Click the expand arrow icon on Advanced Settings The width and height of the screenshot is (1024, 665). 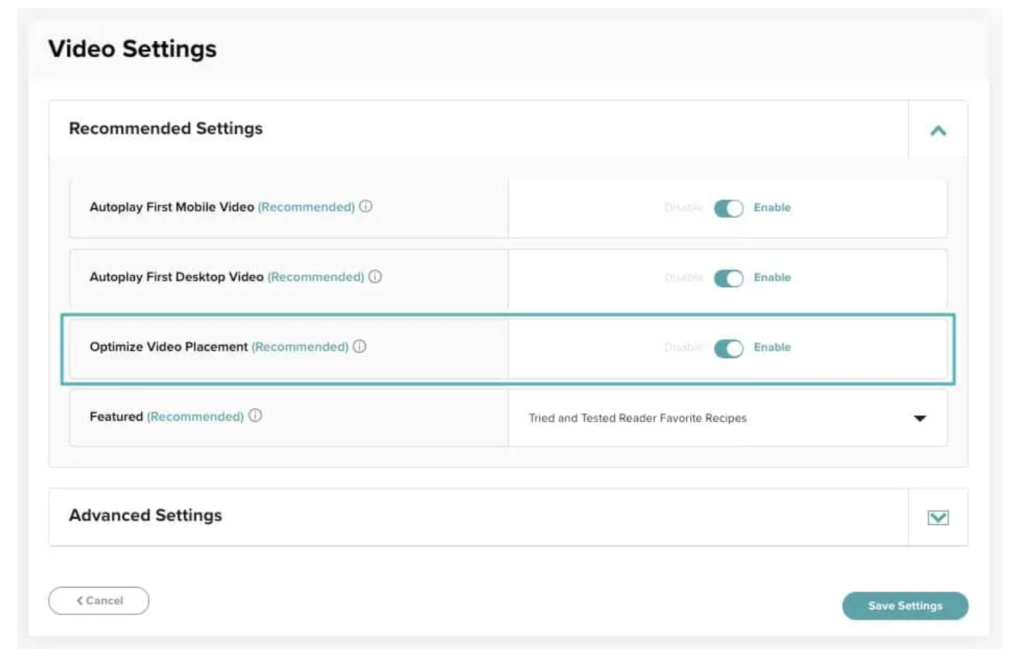coord(938,515)
